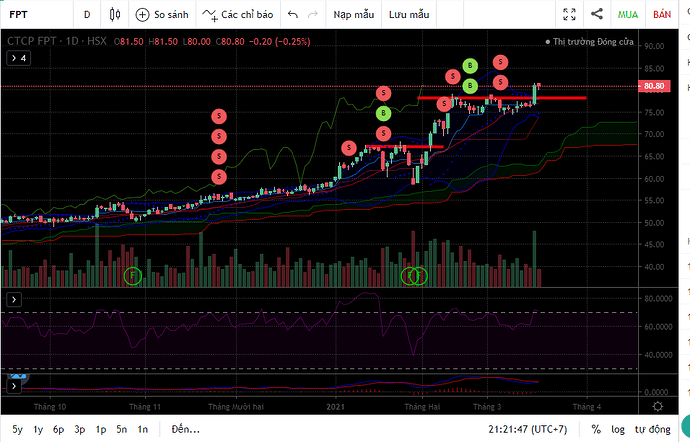The image size is (690, 442).
Task: Toggle tự động auto scale
Action: coord(653,429)
